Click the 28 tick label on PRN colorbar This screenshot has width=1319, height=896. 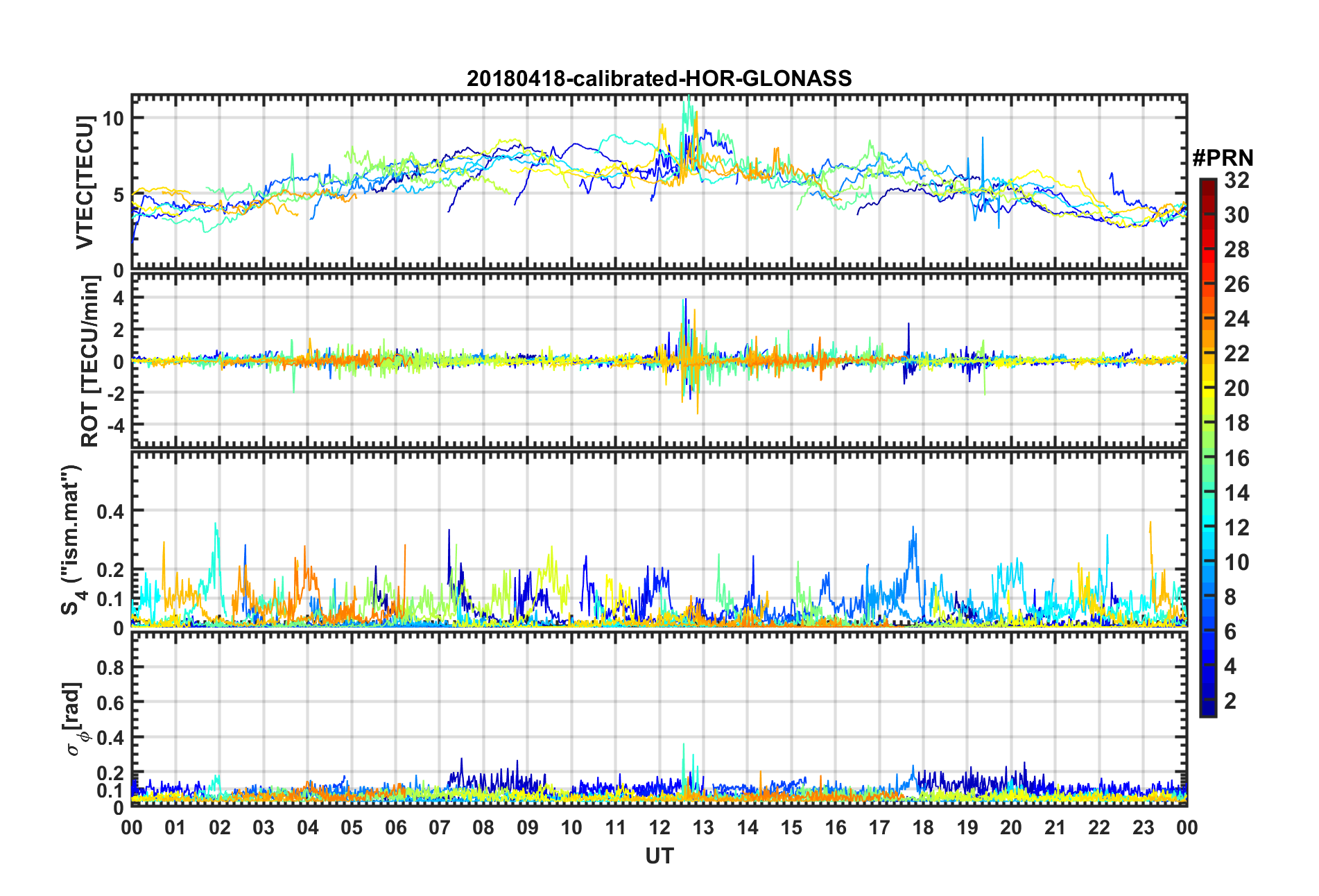[x=1236, y=250]
